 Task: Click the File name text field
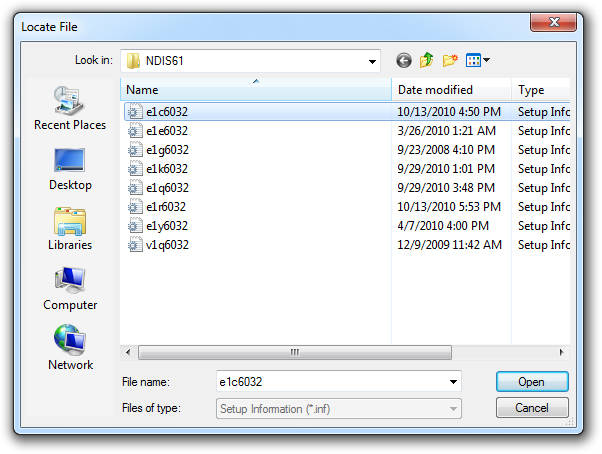(332, 382)
